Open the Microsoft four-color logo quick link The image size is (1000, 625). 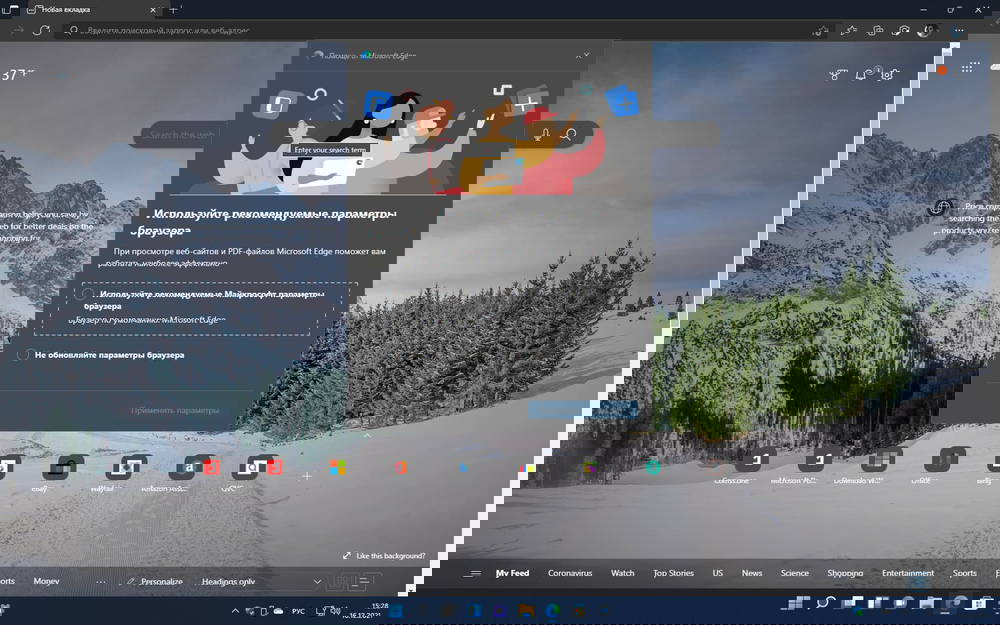point(337,467)
